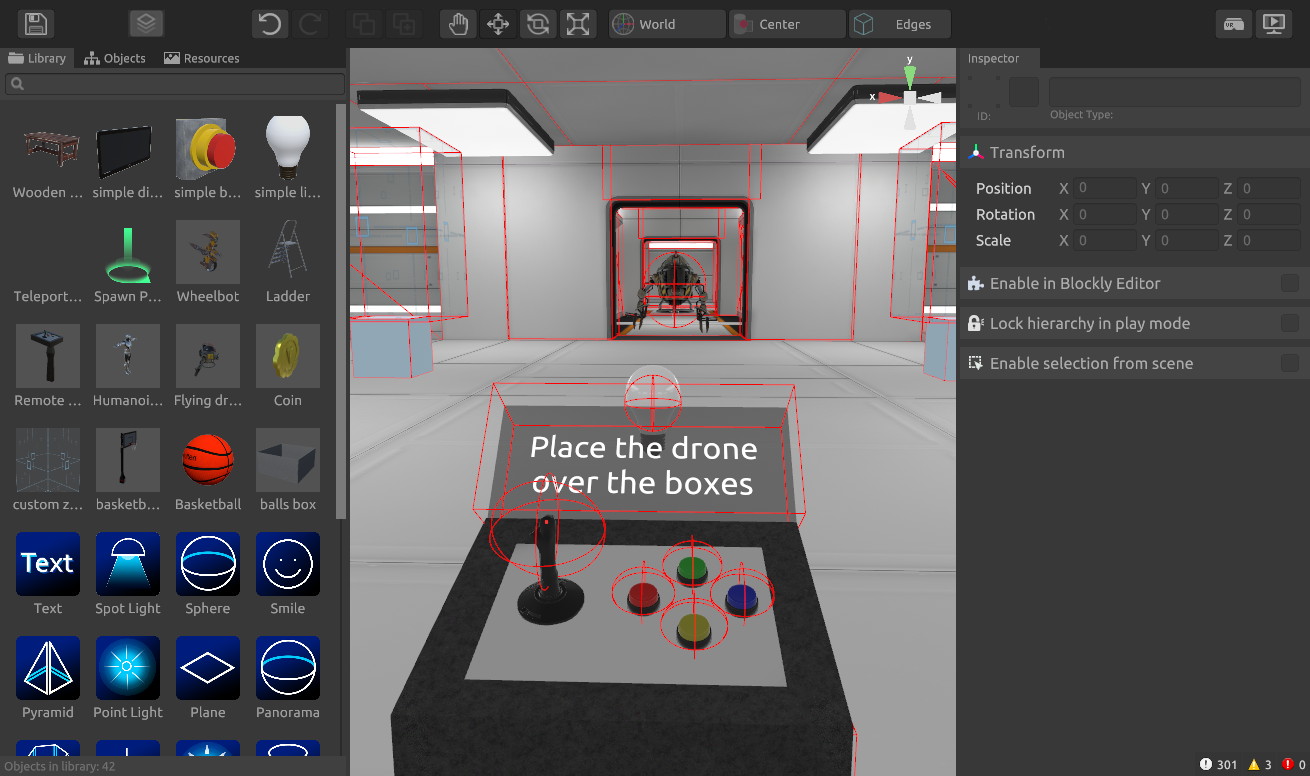Pick the scale tool icon

coord(578,24)
